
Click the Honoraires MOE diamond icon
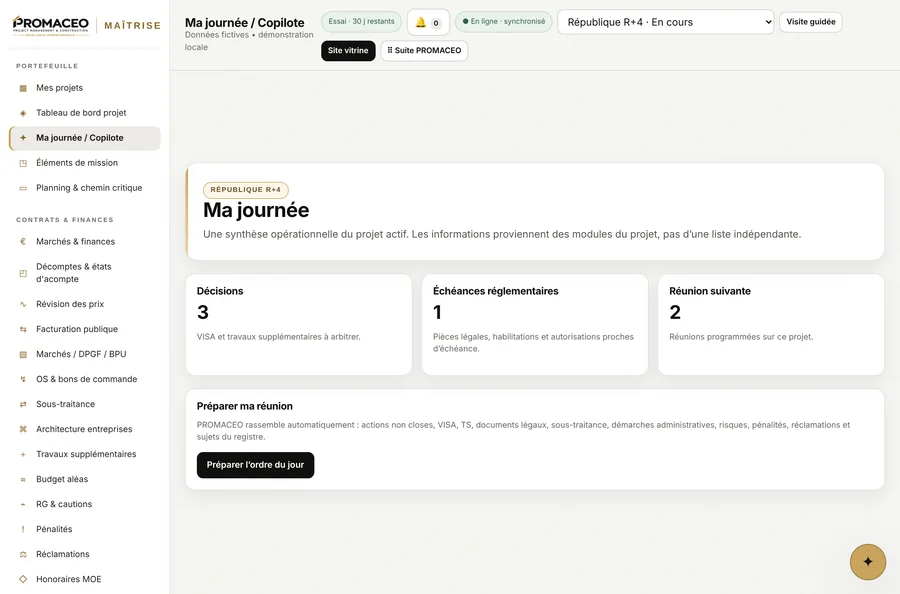pyautogui.click(x=23, y=579)
